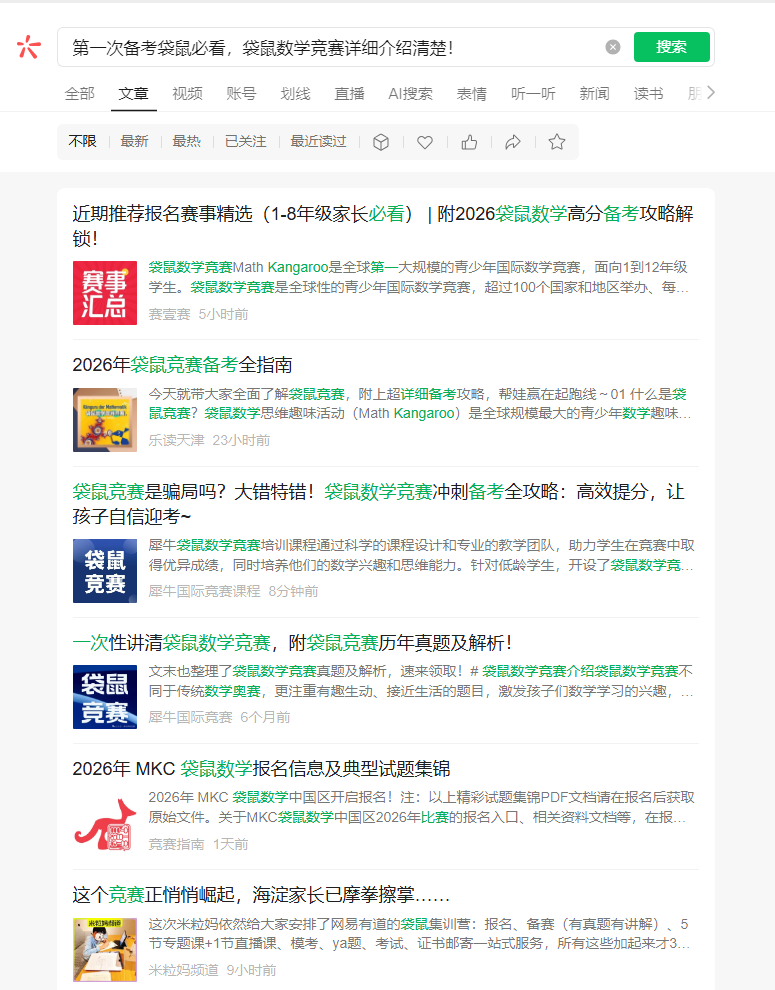The height and width of the screenshot is (990, 775).
Task: Click the share arrow filter icon
Action: [513, 142]
